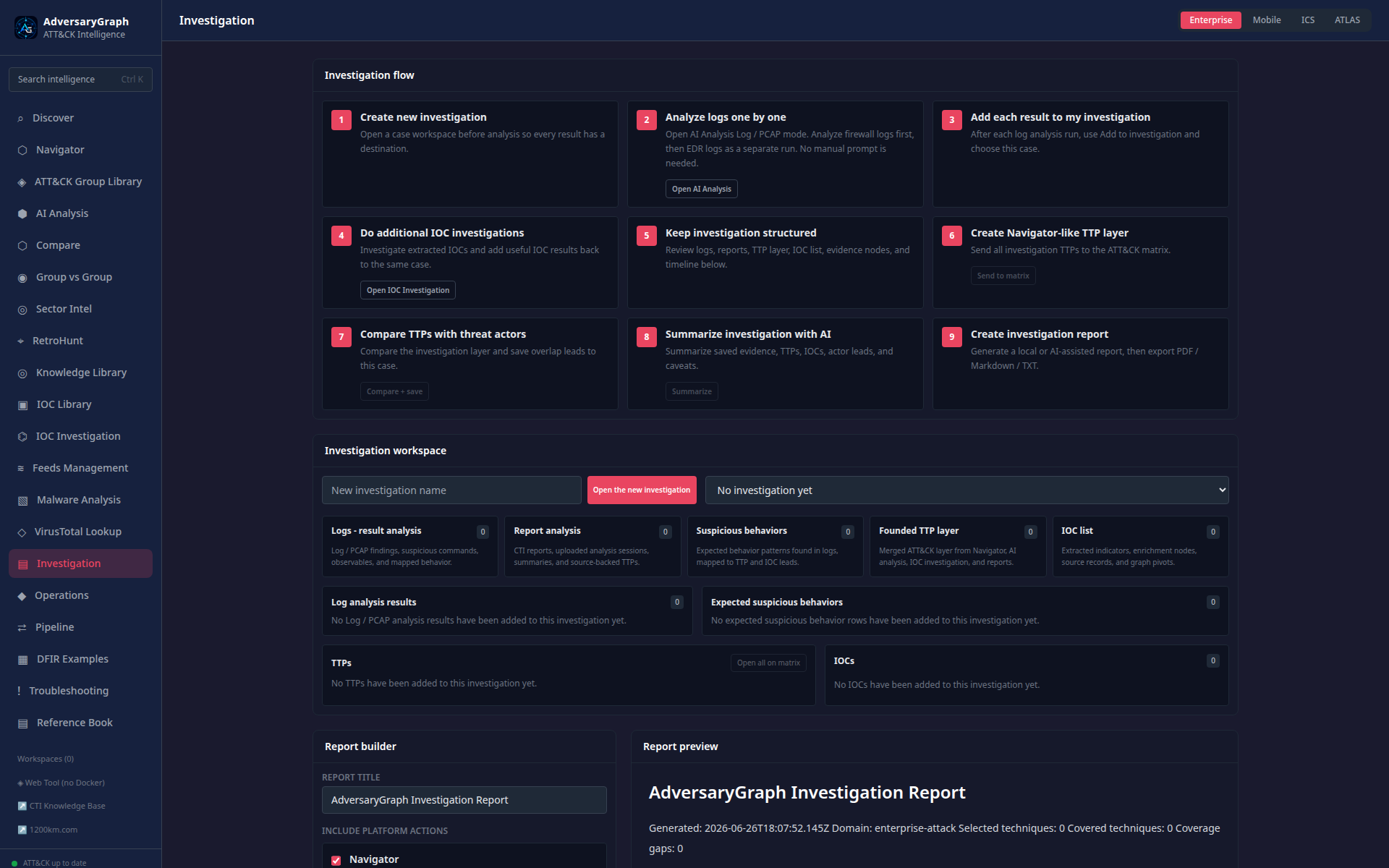The width and height of the screenshot is (1389, 868).
Task: Open the 1200km.com link
Action: coord(48,830)
